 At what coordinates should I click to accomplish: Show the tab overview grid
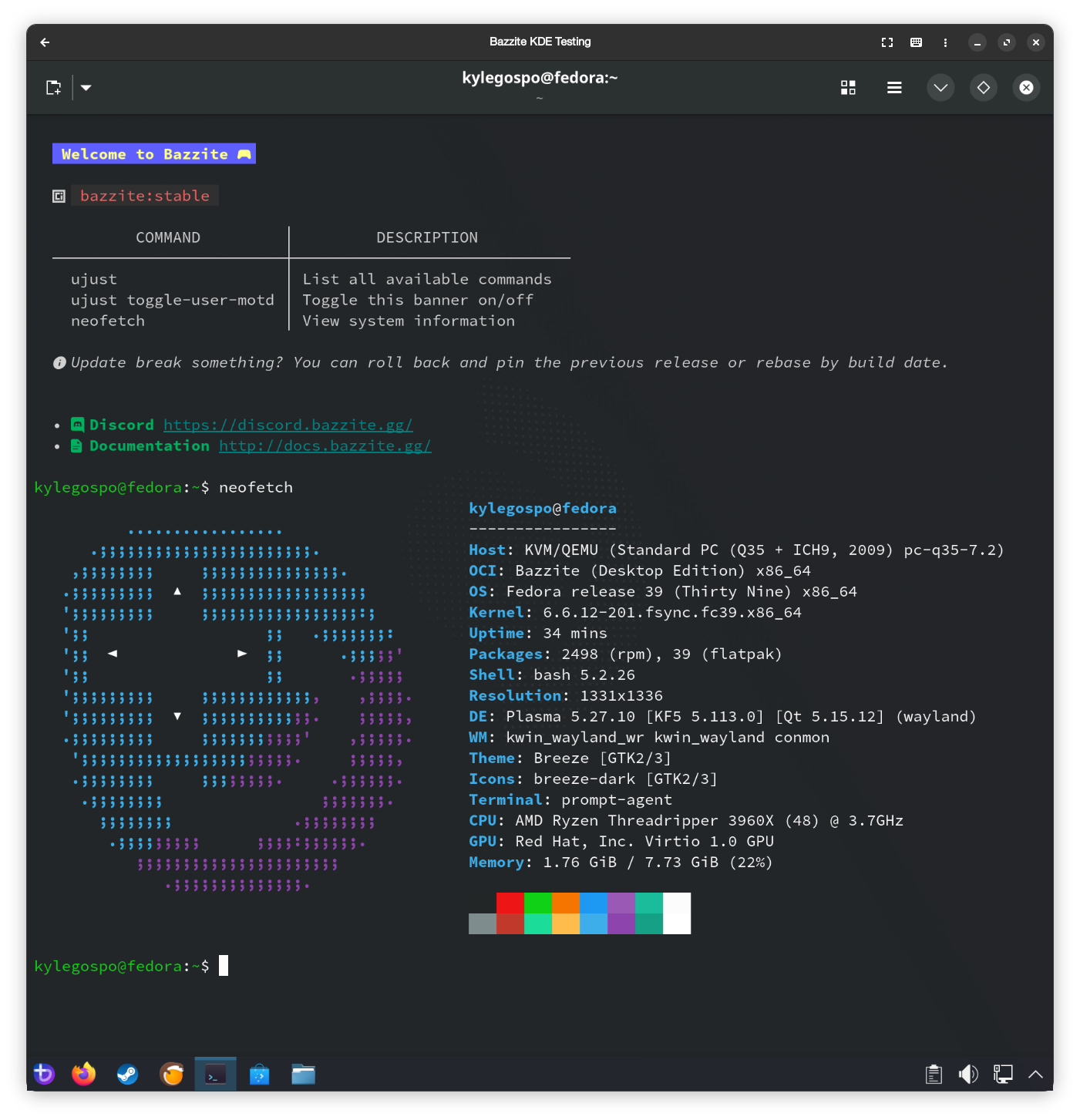click(848, 88)
